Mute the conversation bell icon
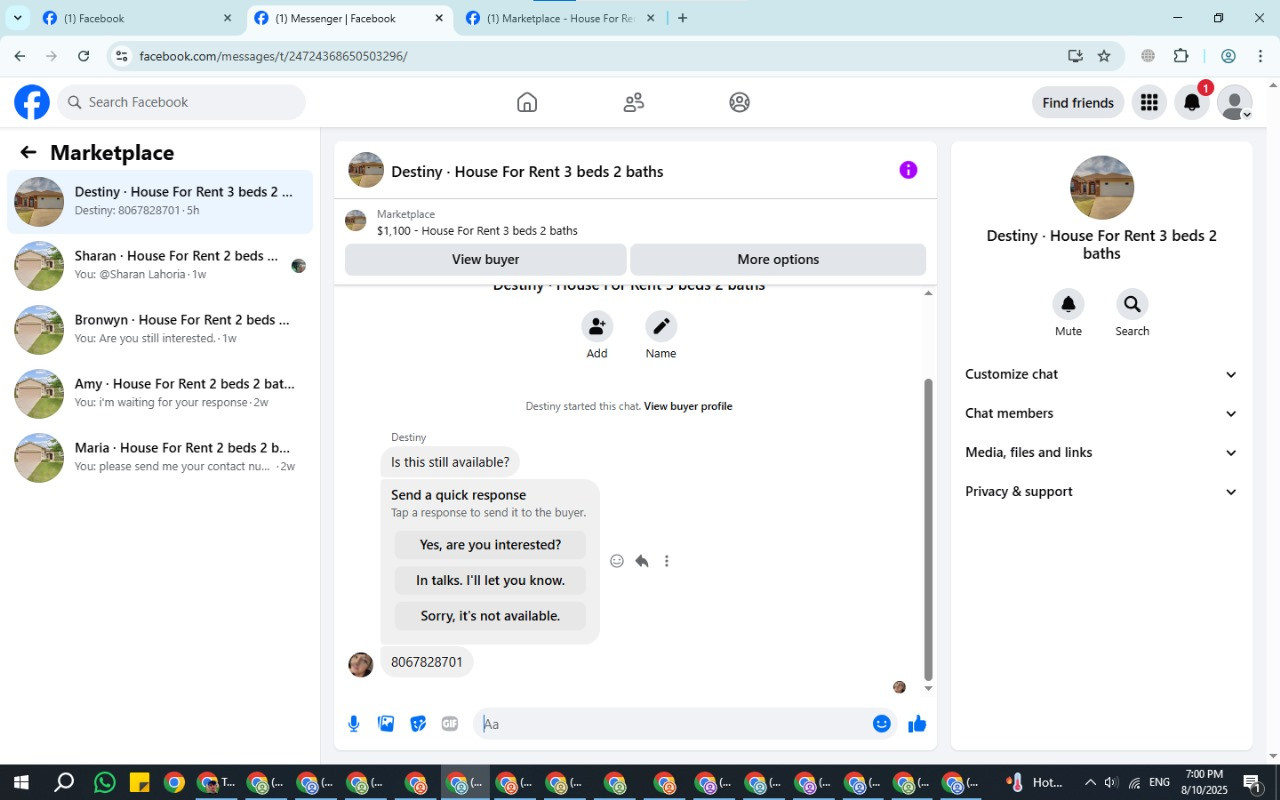Viewport: 1280px width, 800px height. click(x=1068, y=304)
